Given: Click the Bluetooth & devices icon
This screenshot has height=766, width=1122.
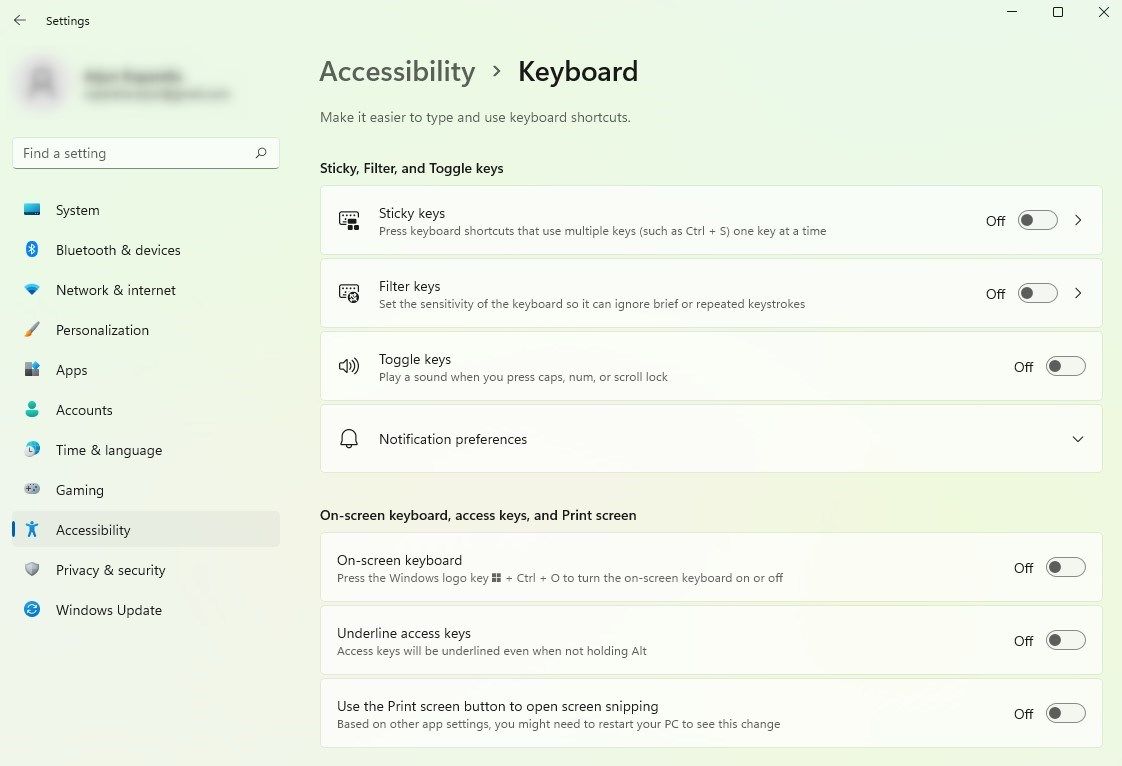Looking at the screenshot, I should pos(32,250).
